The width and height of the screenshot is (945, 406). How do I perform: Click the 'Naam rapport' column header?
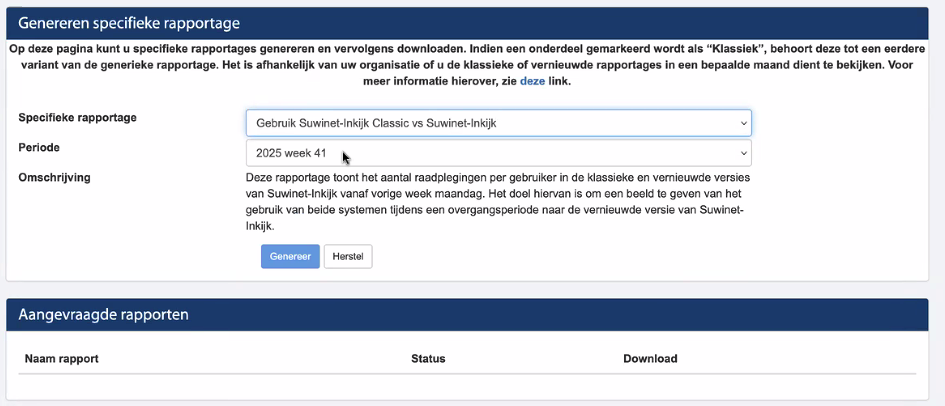[x=61, y=359]
